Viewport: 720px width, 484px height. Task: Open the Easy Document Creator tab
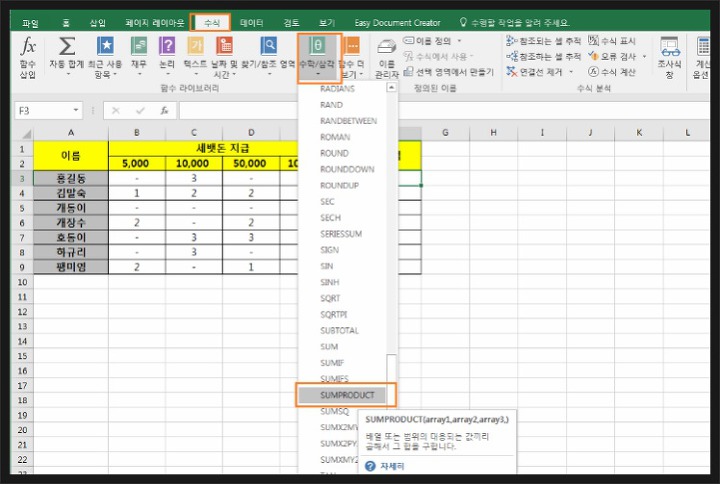tap(397, 23)
